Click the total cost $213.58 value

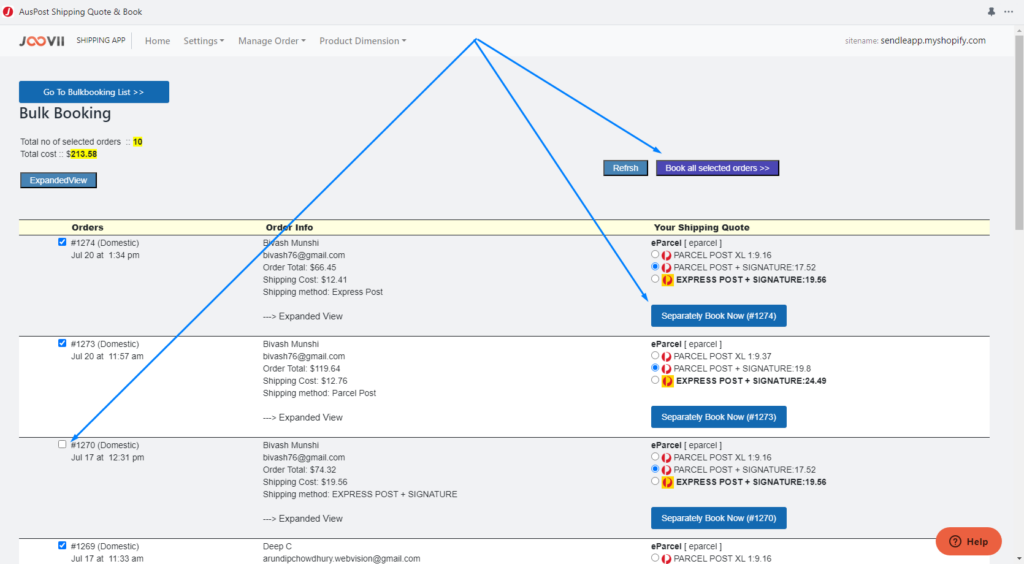point(84,154)
